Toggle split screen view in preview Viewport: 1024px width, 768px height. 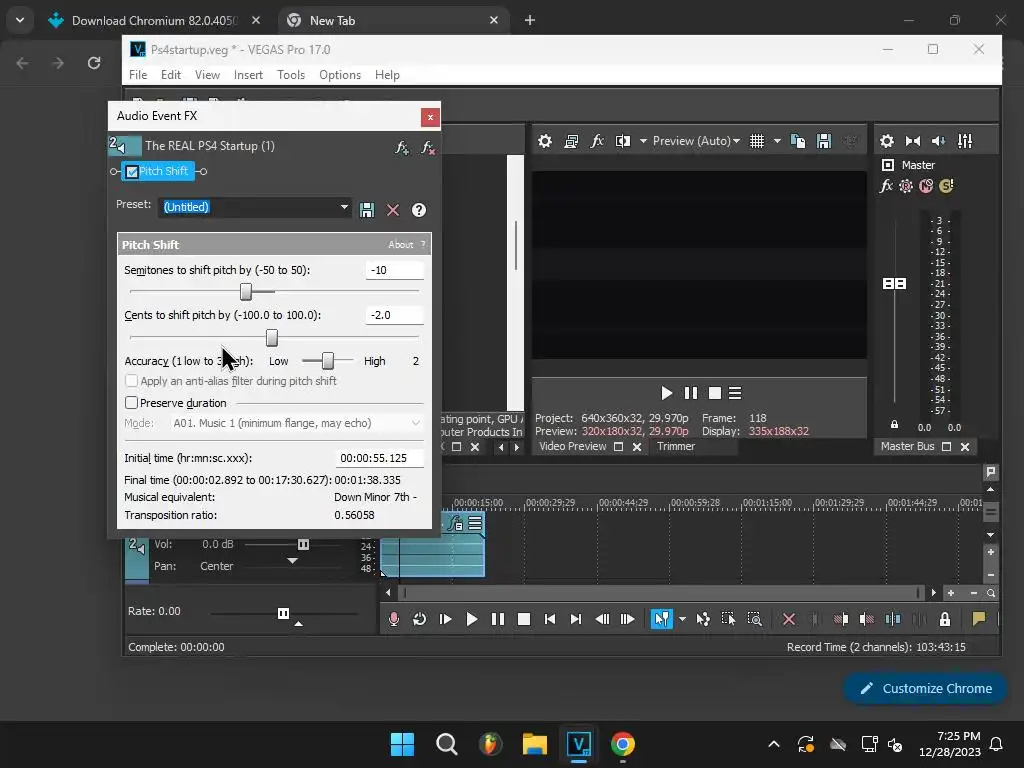pyautogui.click(x=622, y=141)
